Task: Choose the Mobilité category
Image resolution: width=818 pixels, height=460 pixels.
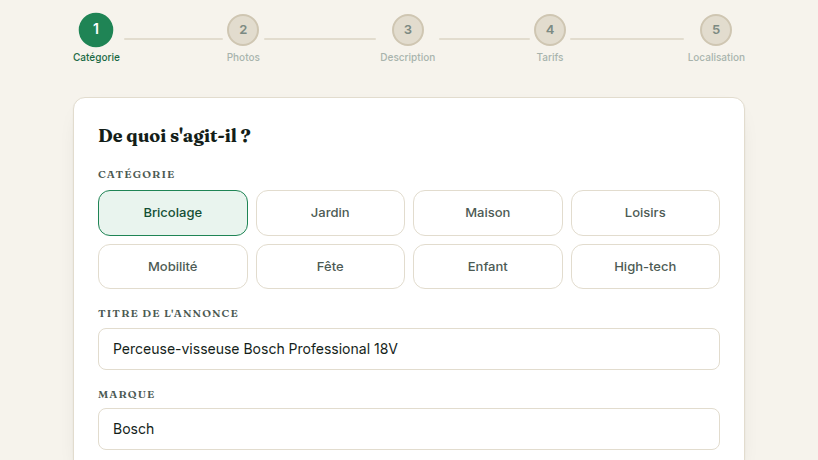Action: click(x=173, y=267)
